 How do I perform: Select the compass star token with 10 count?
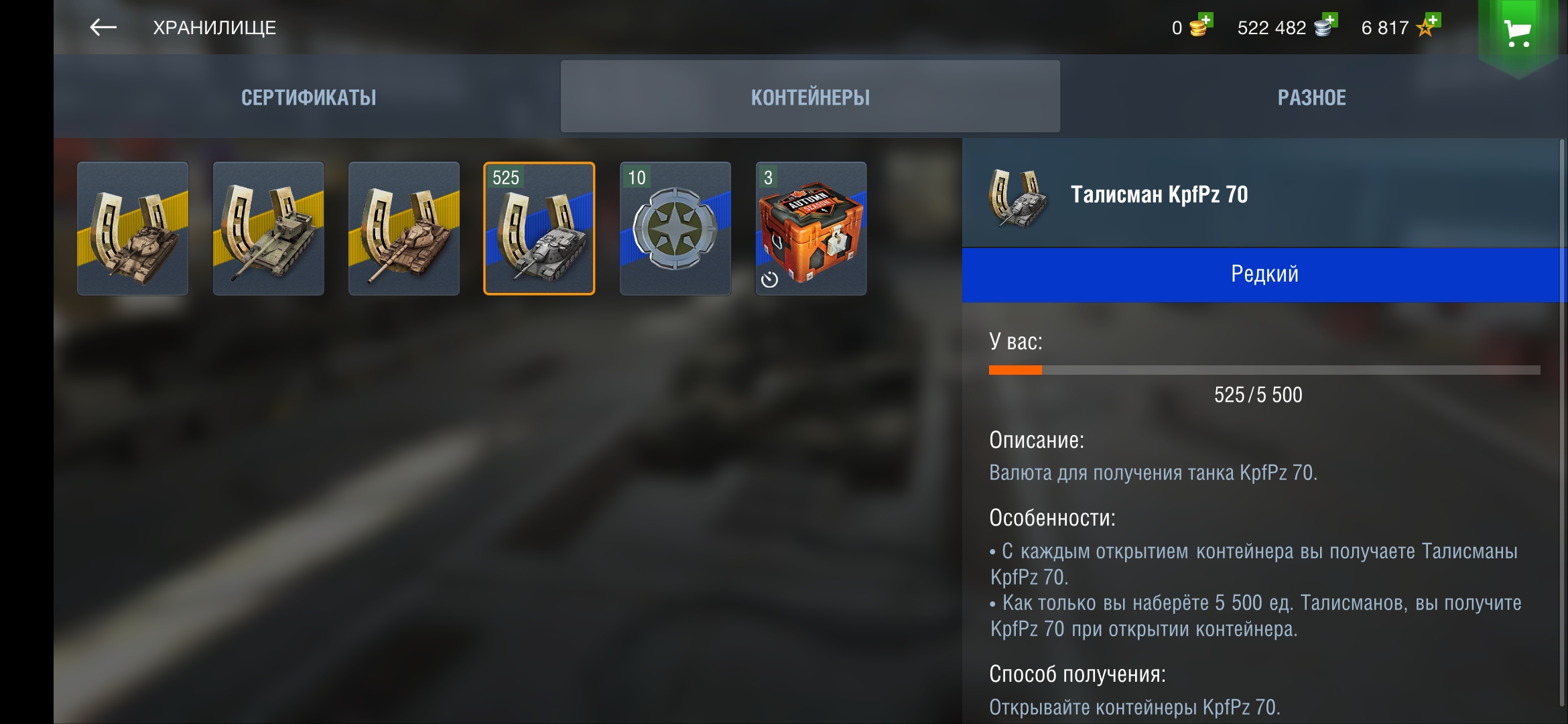[x=675, y=229]
